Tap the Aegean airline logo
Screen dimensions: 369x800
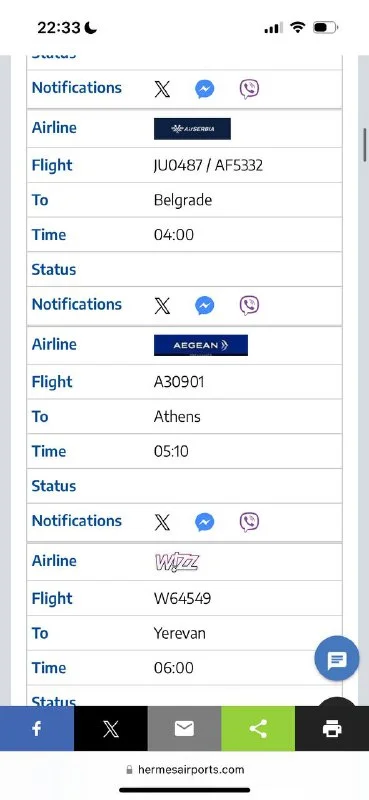[201, 345]
